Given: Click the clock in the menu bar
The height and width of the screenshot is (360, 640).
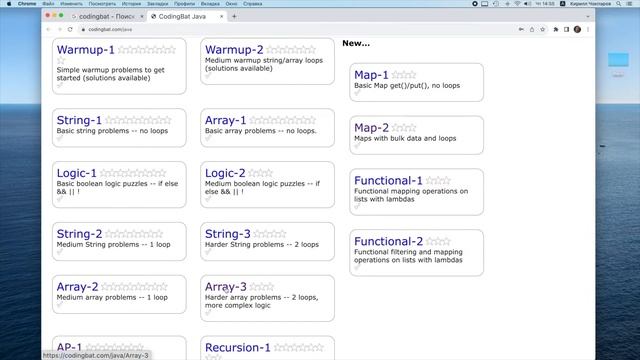Looking at the screenshot, I should point(545,4).
